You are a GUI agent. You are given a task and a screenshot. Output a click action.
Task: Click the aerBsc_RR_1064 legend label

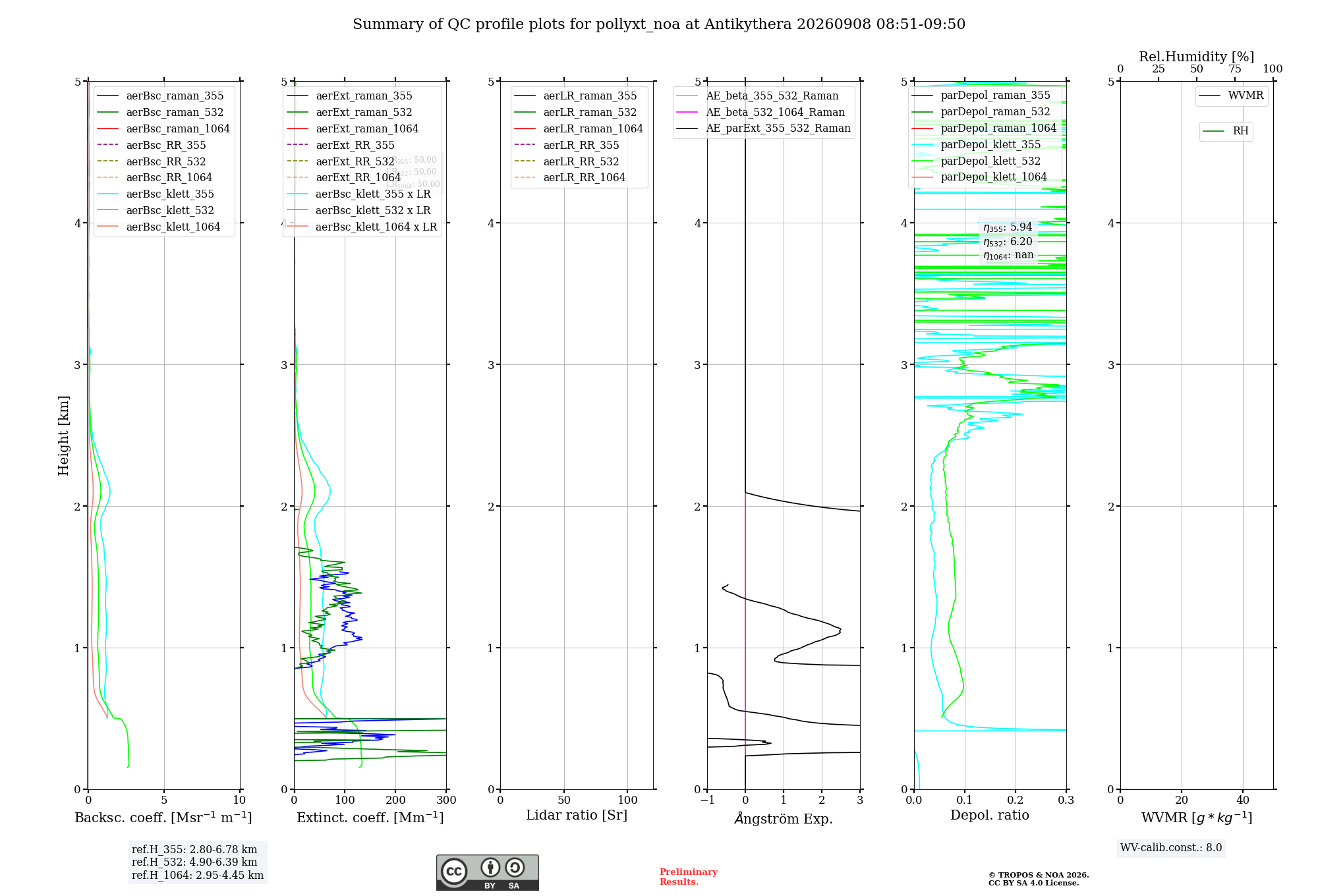[x=169, y=178]
